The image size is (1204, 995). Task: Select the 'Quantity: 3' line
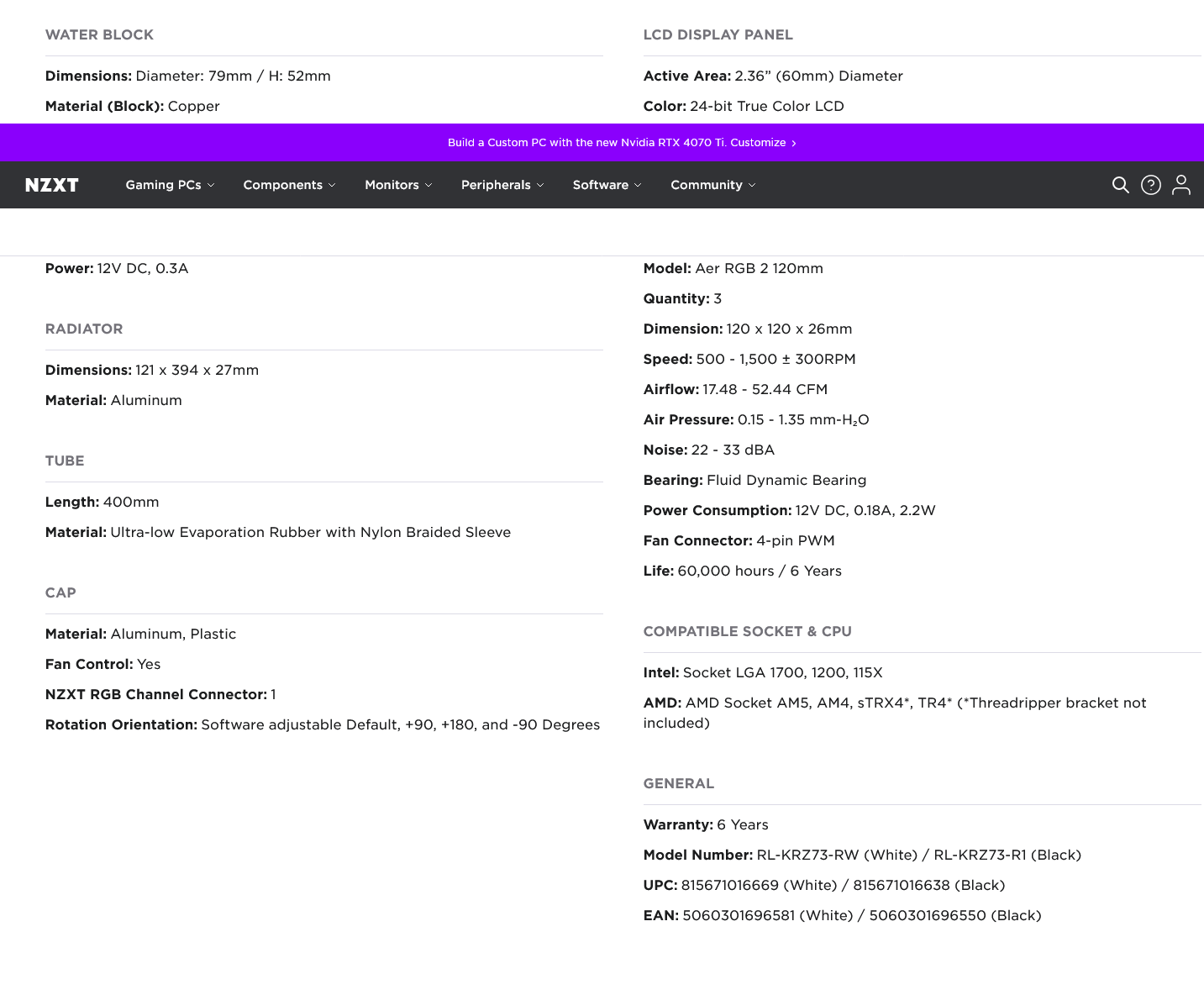click(682, 299)
